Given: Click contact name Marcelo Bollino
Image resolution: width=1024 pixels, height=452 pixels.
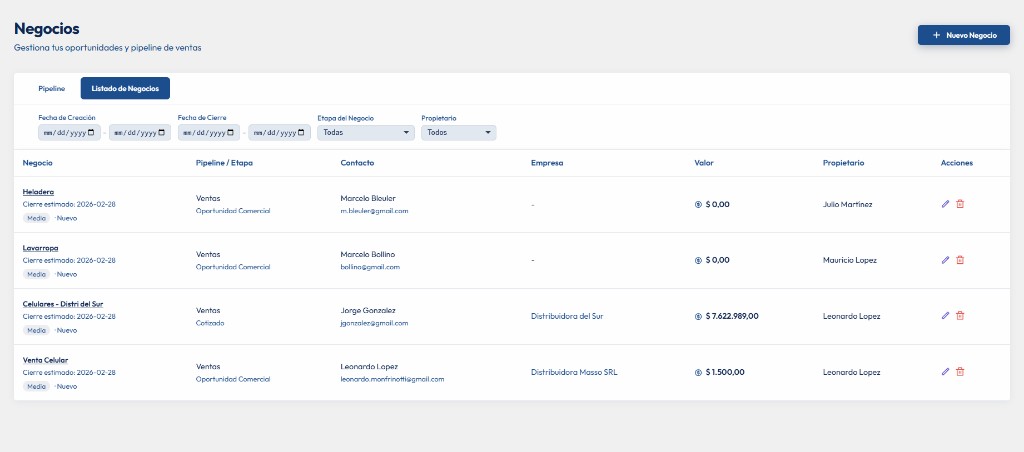Looking at the screenshot, I should pos(368,254).
